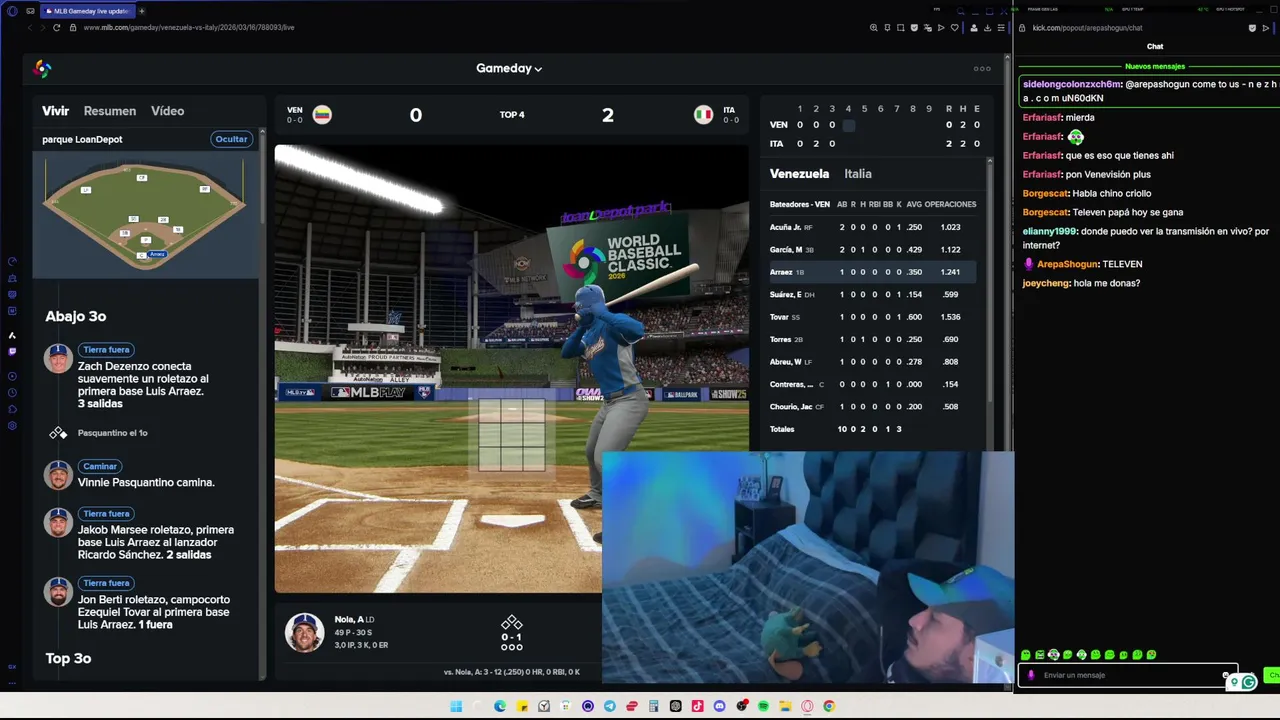This screenshot has height=720, width=1280.
Task: Click the Caminar play tag
Action: coord(100,466)
